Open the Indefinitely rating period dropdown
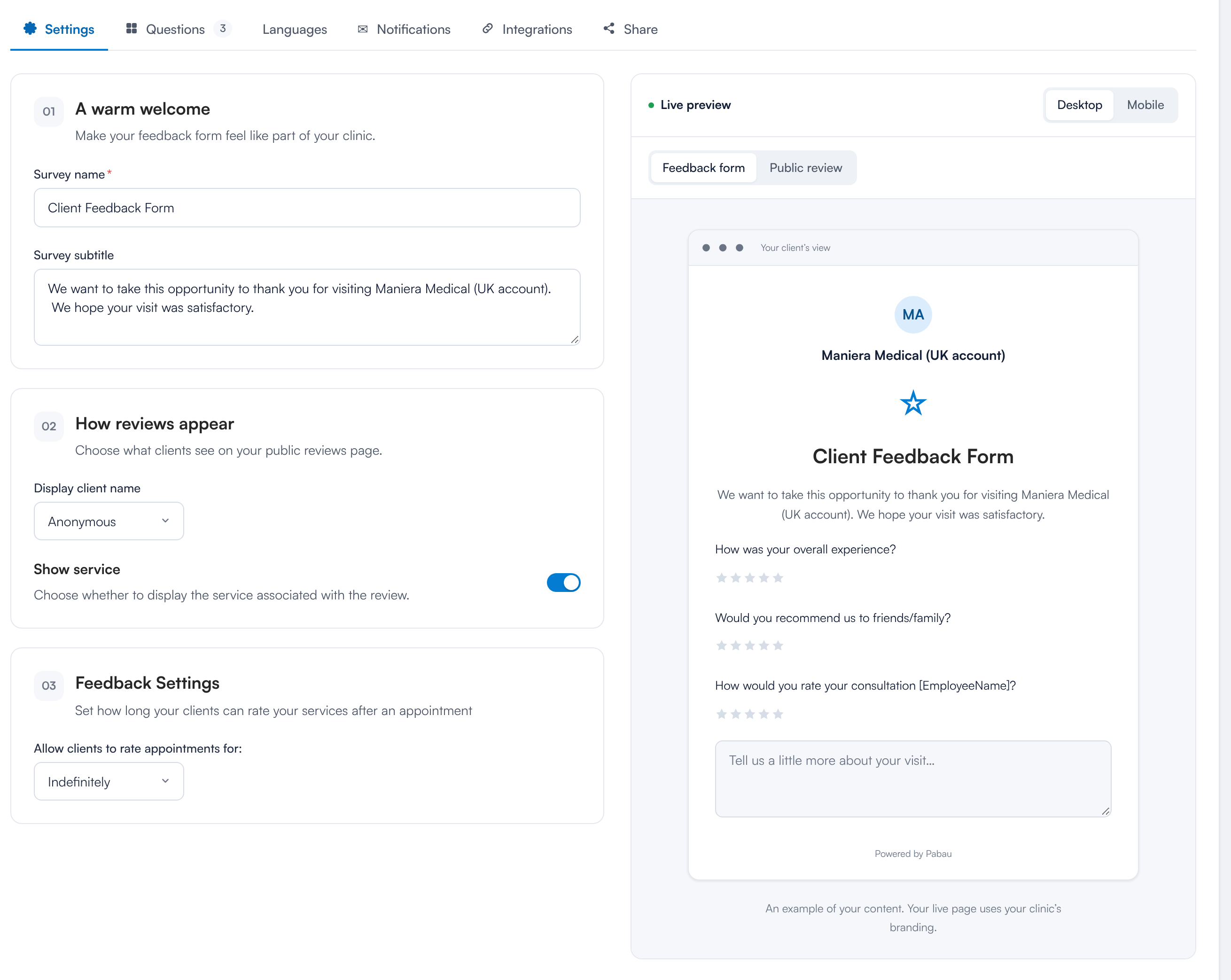The image size is (1231, 980). [x=109, y=781]
